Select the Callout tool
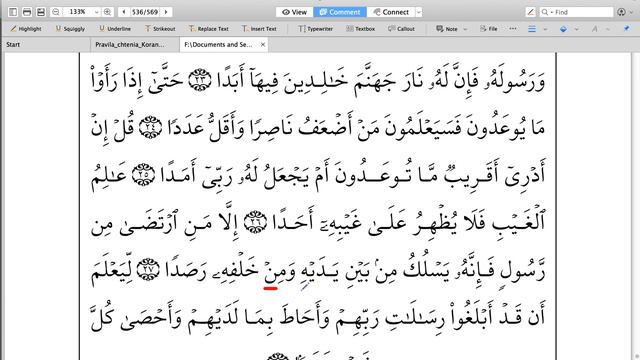640x360 pixels. pyautogui.click(x=401, y=29)
